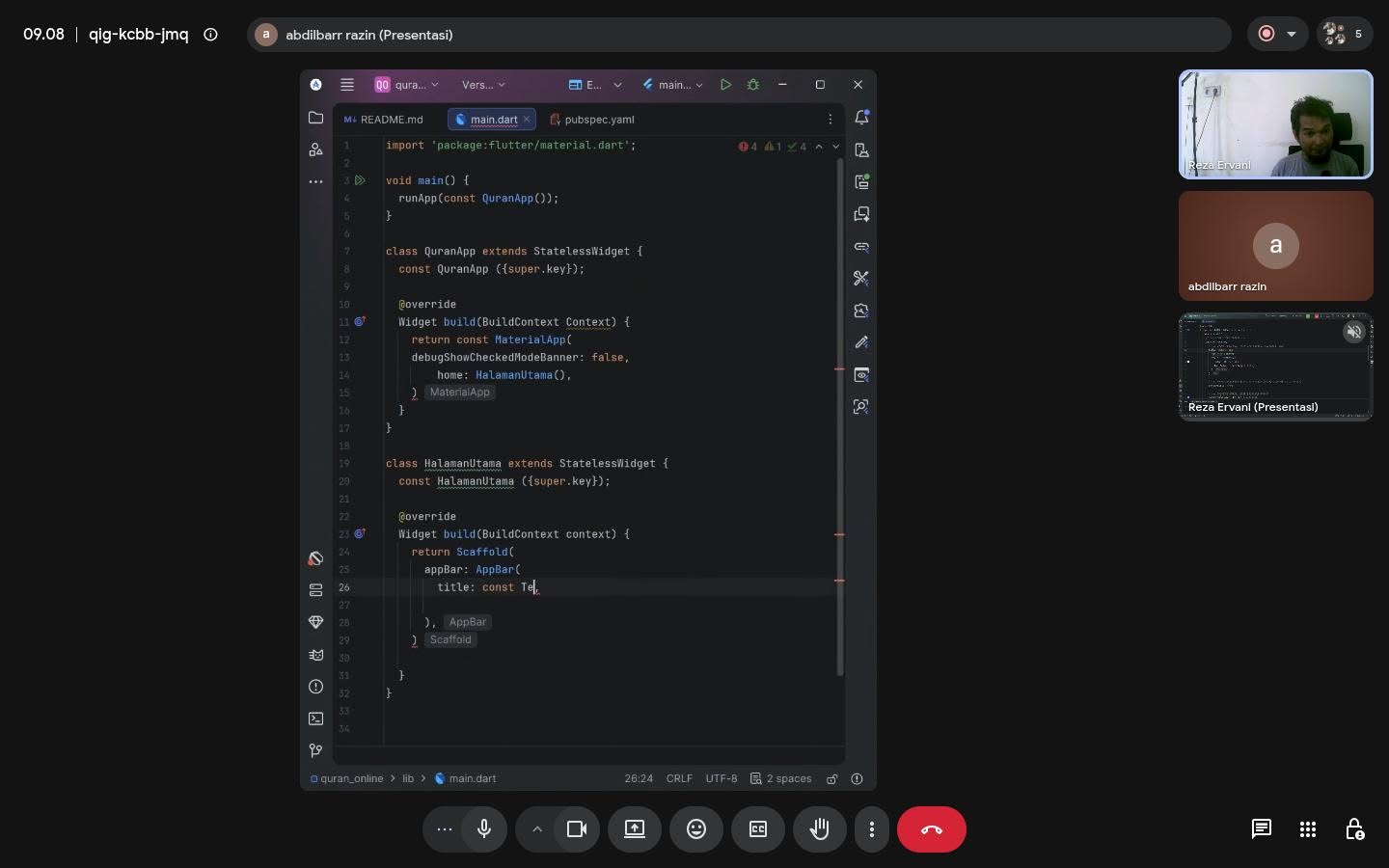
Task: Open the IDE main hamburger menu
Action: (x=347, y=85)
